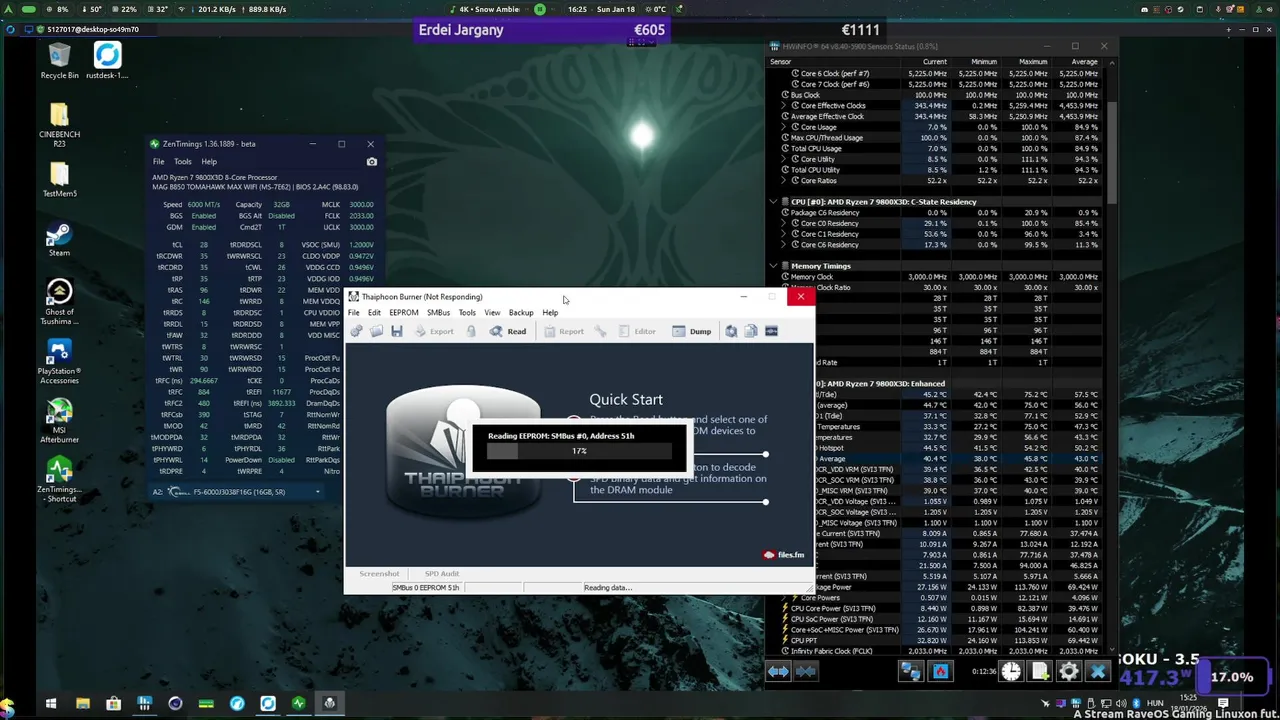Switch to the Screenshot tab in Thaiphoon Burner
The width and height of the screenshot is (1280, 720).
click(379, 574)
